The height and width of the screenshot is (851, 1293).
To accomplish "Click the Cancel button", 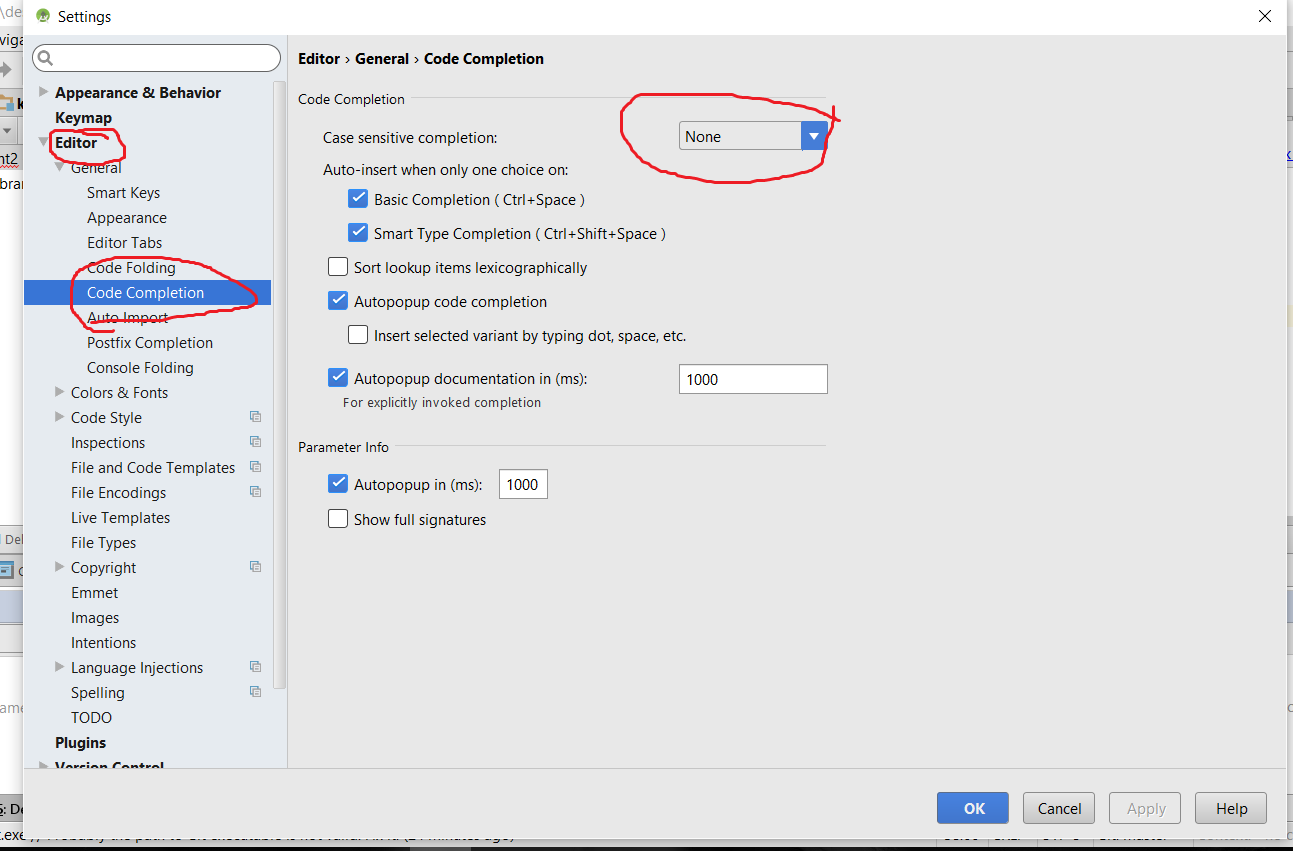I will (1059, 809).
